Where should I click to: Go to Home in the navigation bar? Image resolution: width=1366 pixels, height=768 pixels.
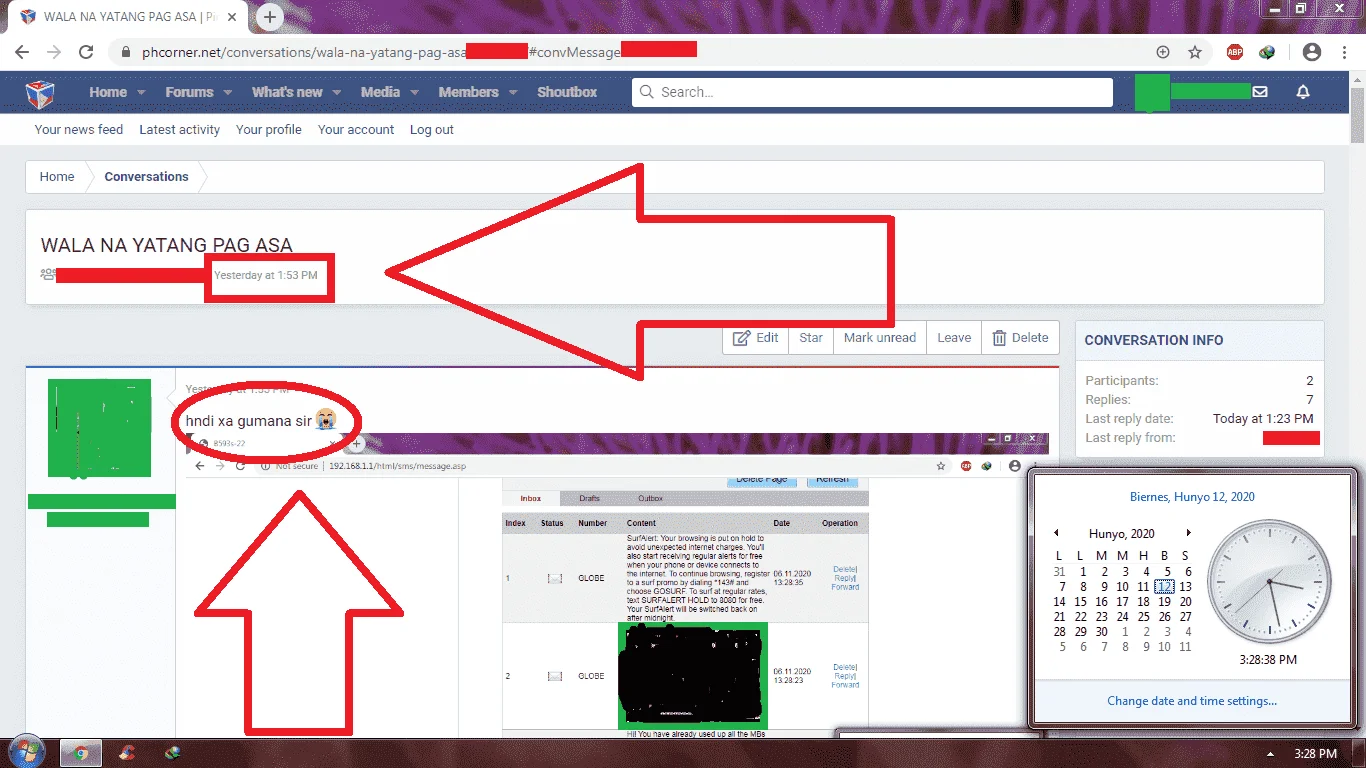[108, 92]
